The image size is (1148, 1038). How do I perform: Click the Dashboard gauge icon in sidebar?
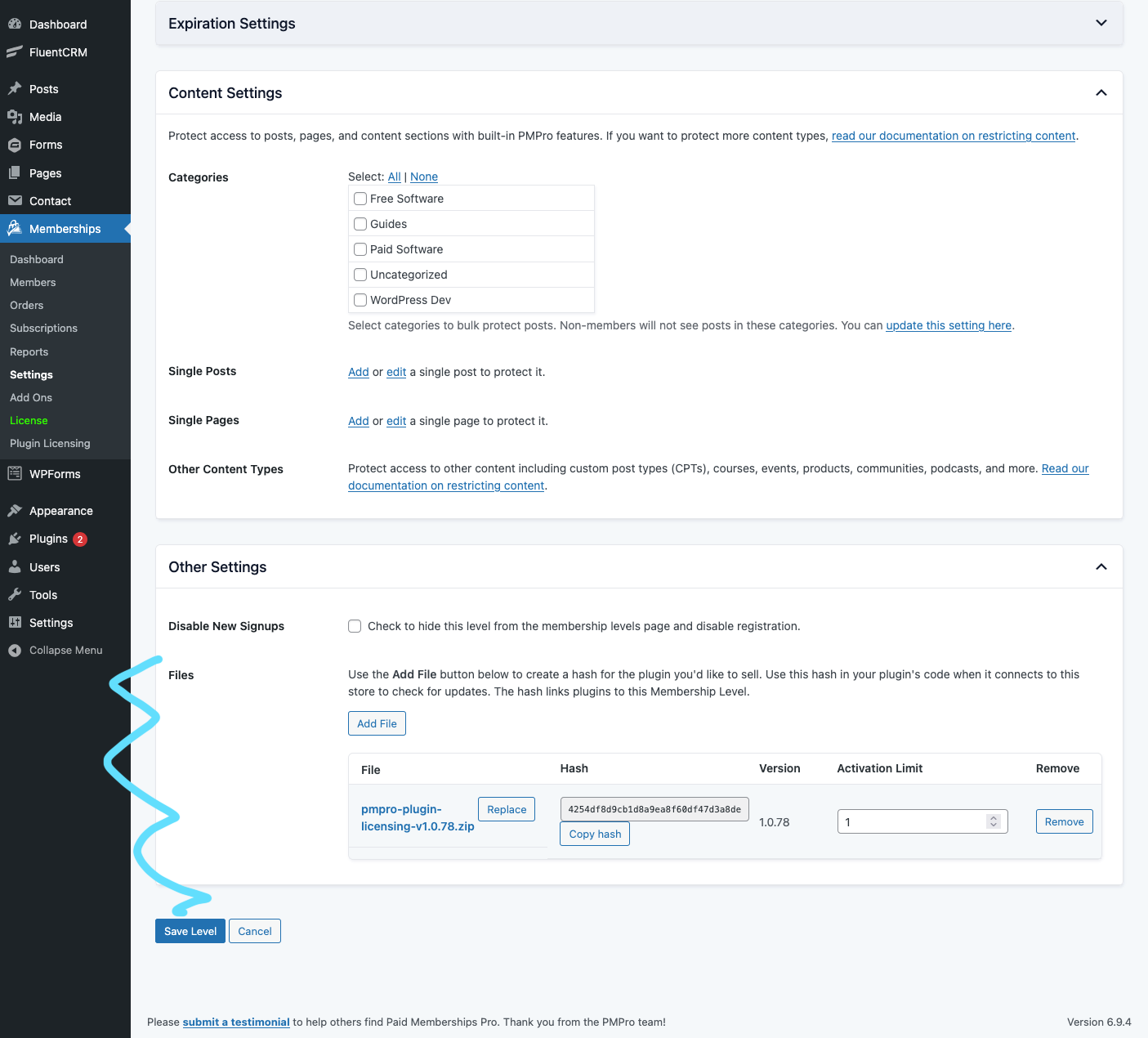(x=15, y=25)
